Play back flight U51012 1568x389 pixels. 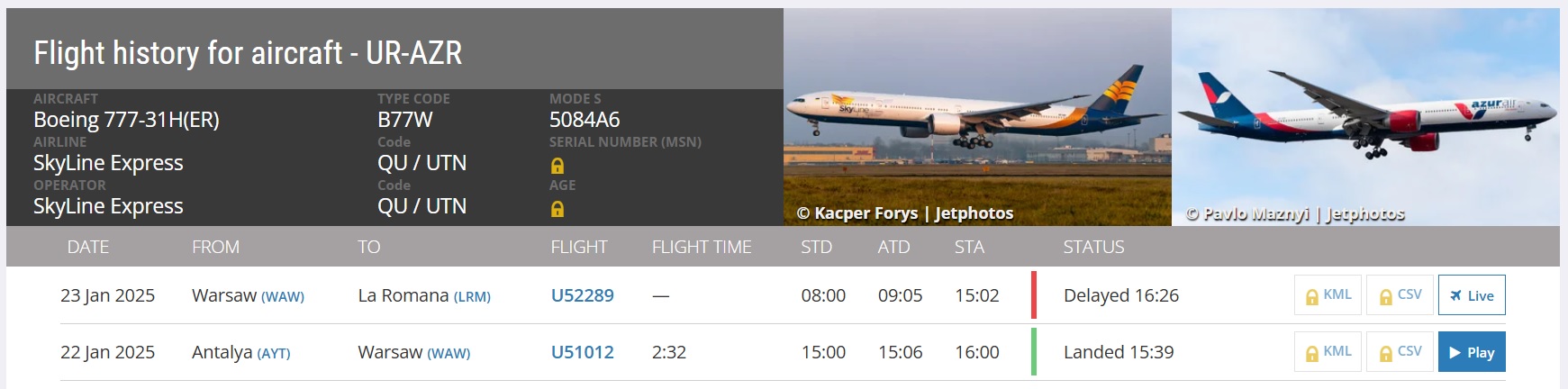click(1471, 352)
